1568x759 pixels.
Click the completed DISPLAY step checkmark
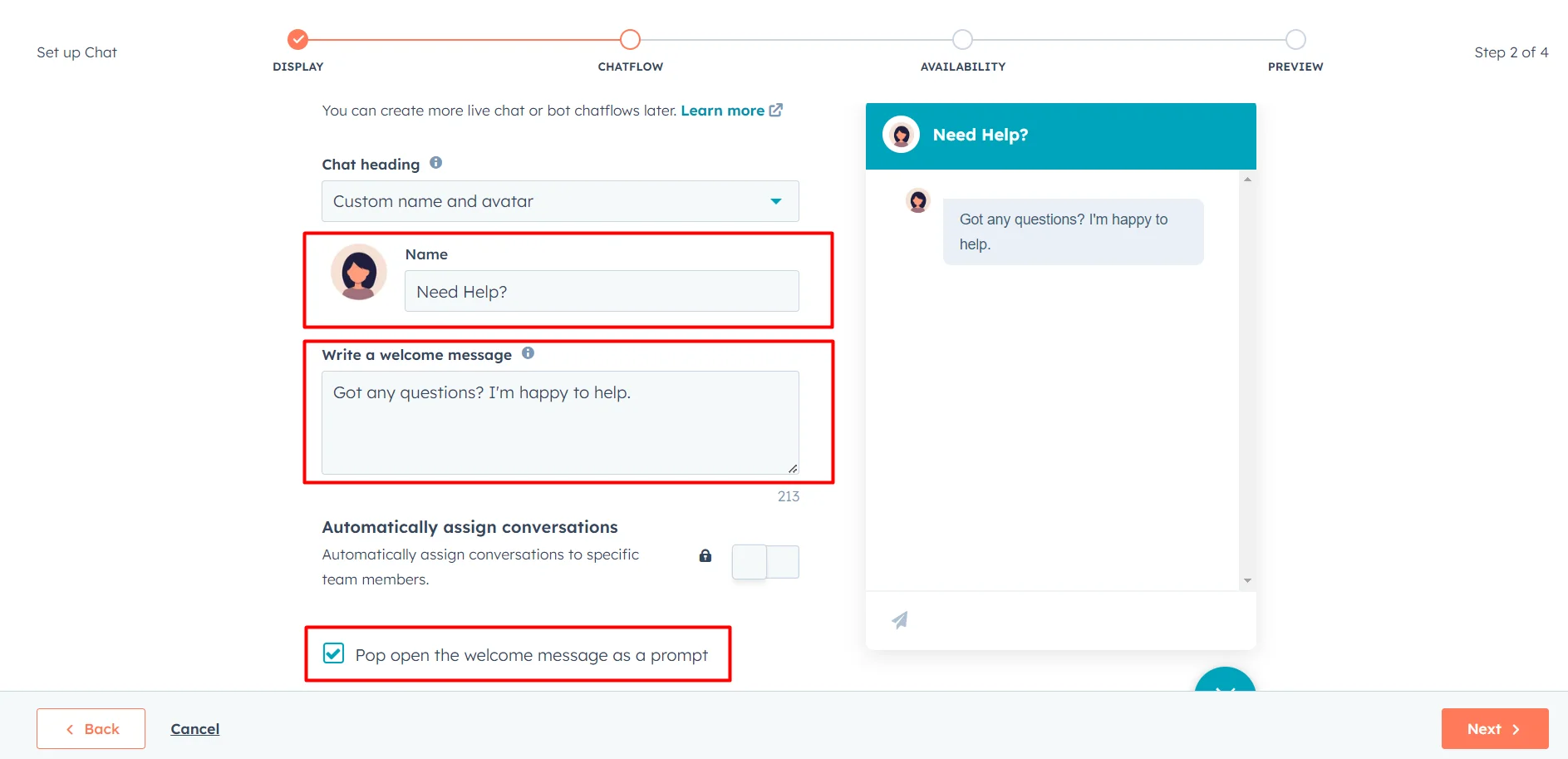coord(297,38)
